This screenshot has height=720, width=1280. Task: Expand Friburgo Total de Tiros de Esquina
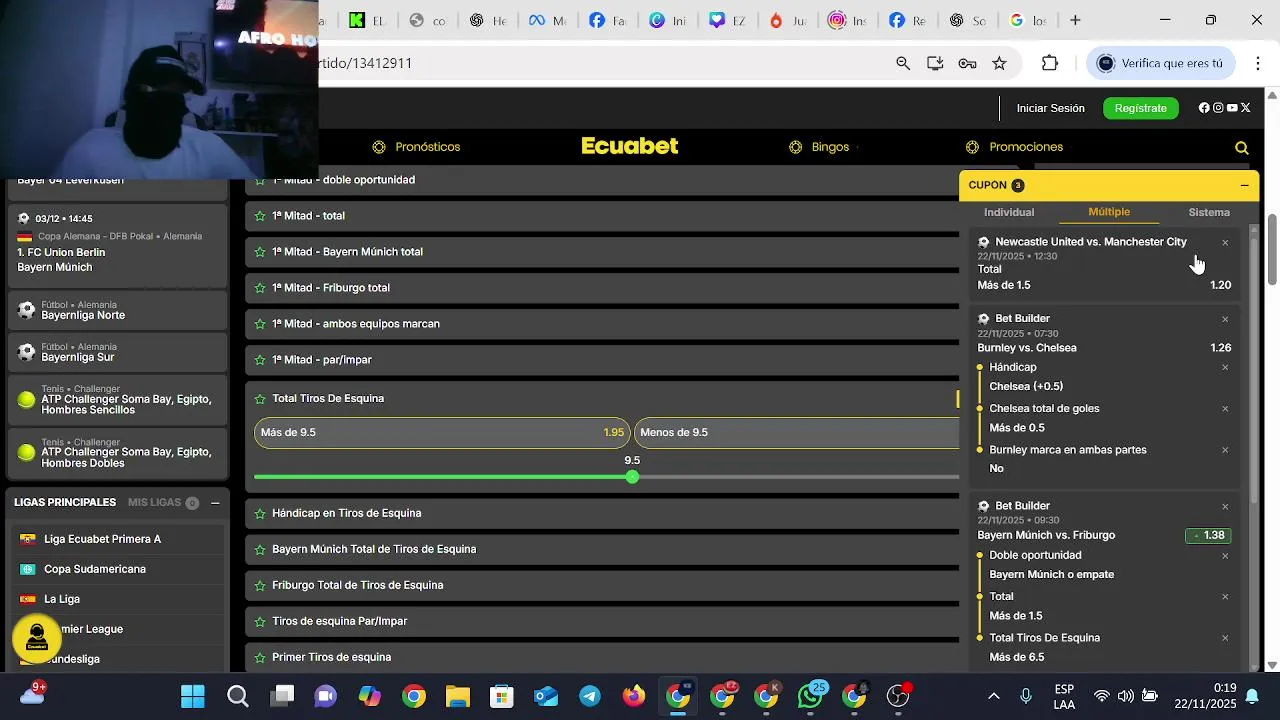(602, 585)
